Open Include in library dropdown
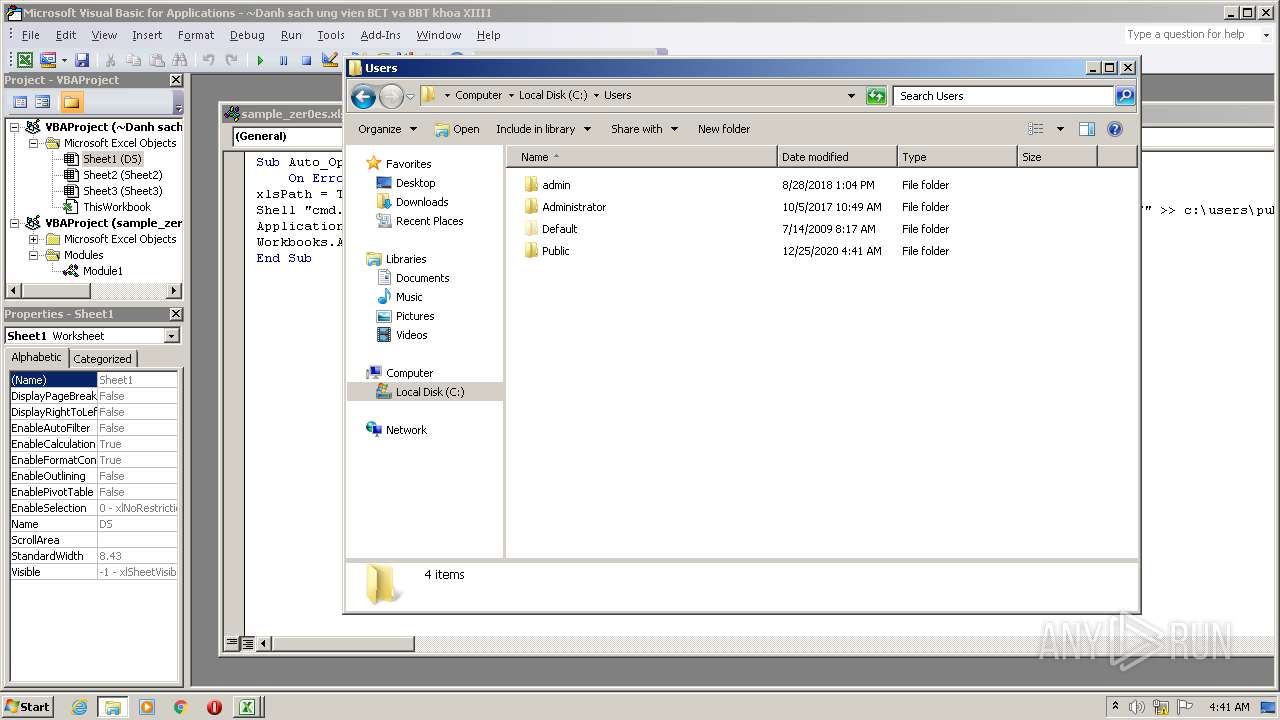This screenshot has height=720, width=1280. click(543, 129)
